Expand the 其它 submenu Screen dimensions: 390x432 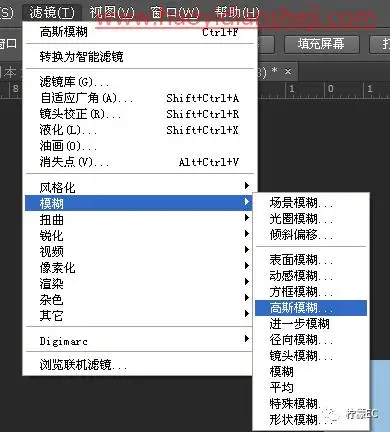(x=138, y=315)
